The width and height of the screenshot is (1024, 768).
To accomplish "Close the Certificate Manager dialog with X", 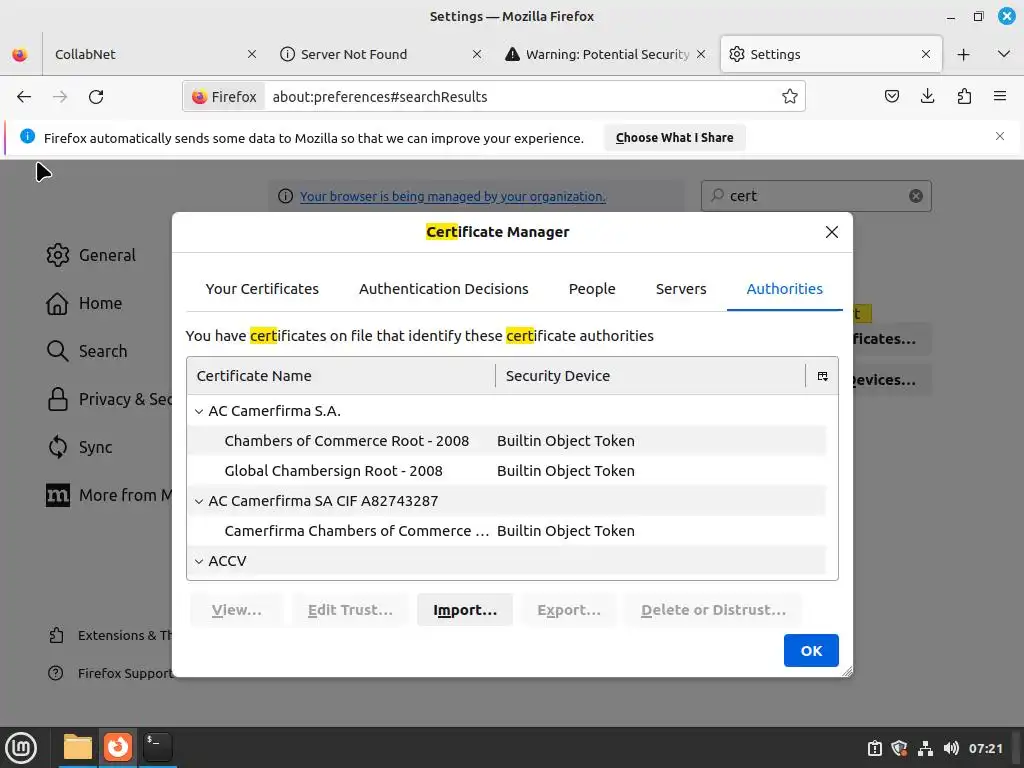I will [831, 232].
